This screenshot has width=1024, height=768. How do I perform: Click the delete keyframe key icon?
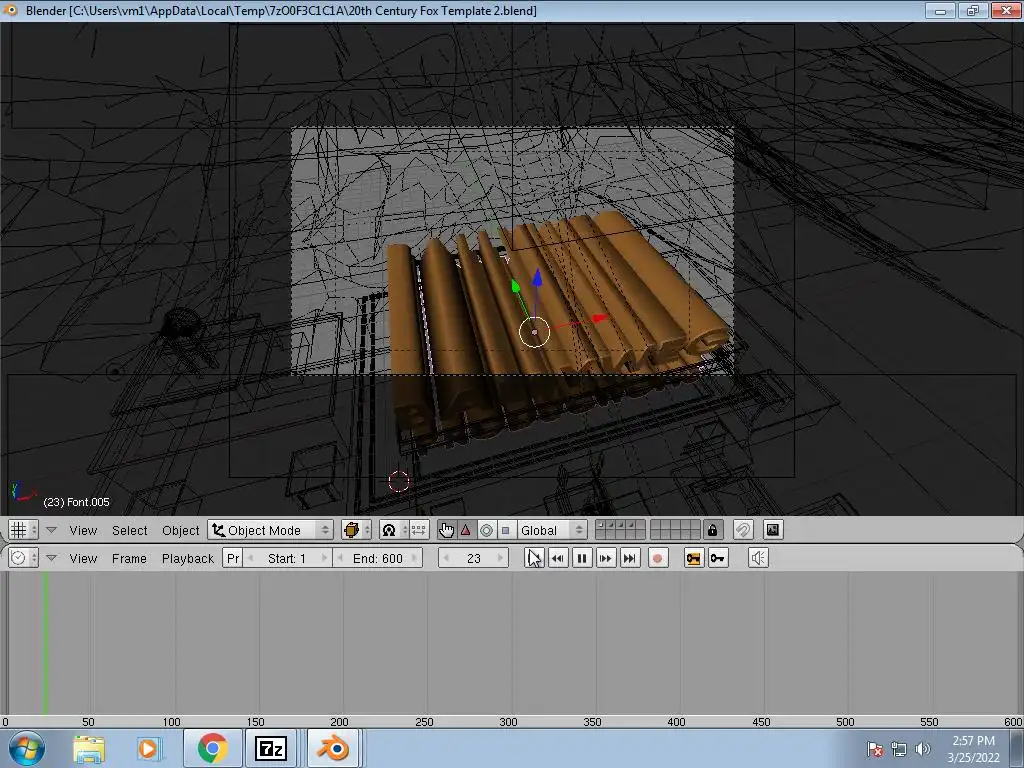point(718,558)
